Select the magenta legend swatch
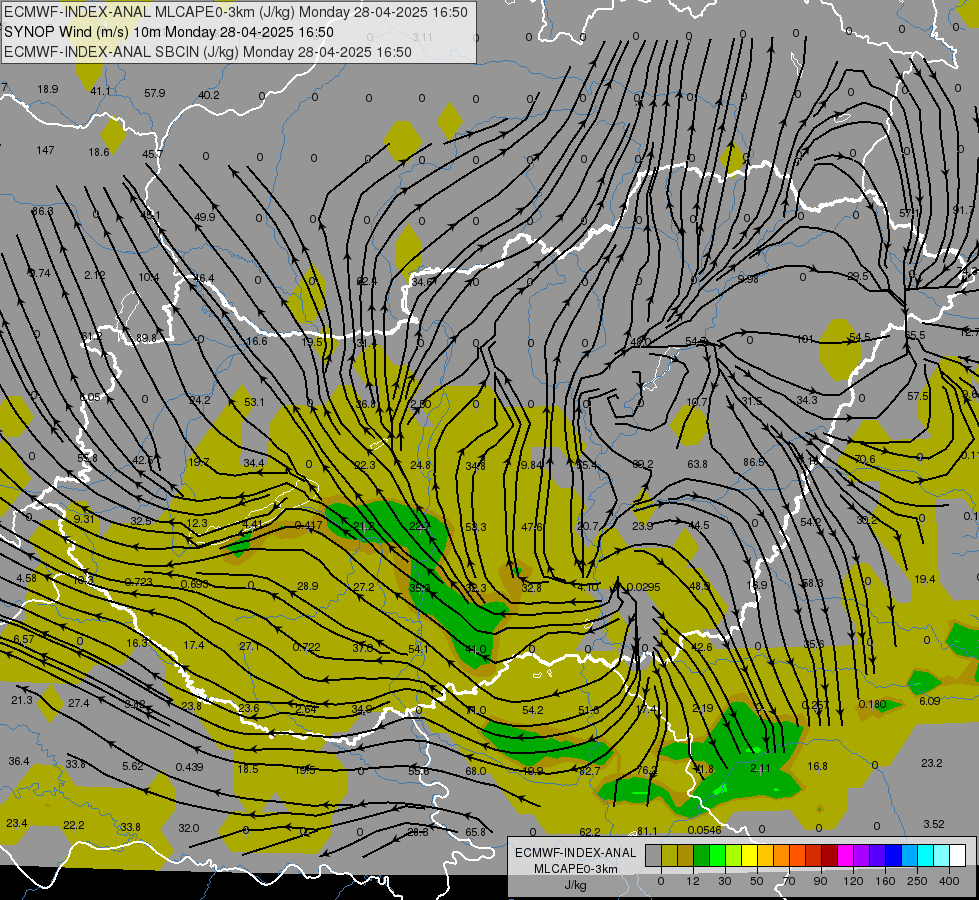Image resolution: width=979 pixels, height=900 pixels. (x=845, y=855)
